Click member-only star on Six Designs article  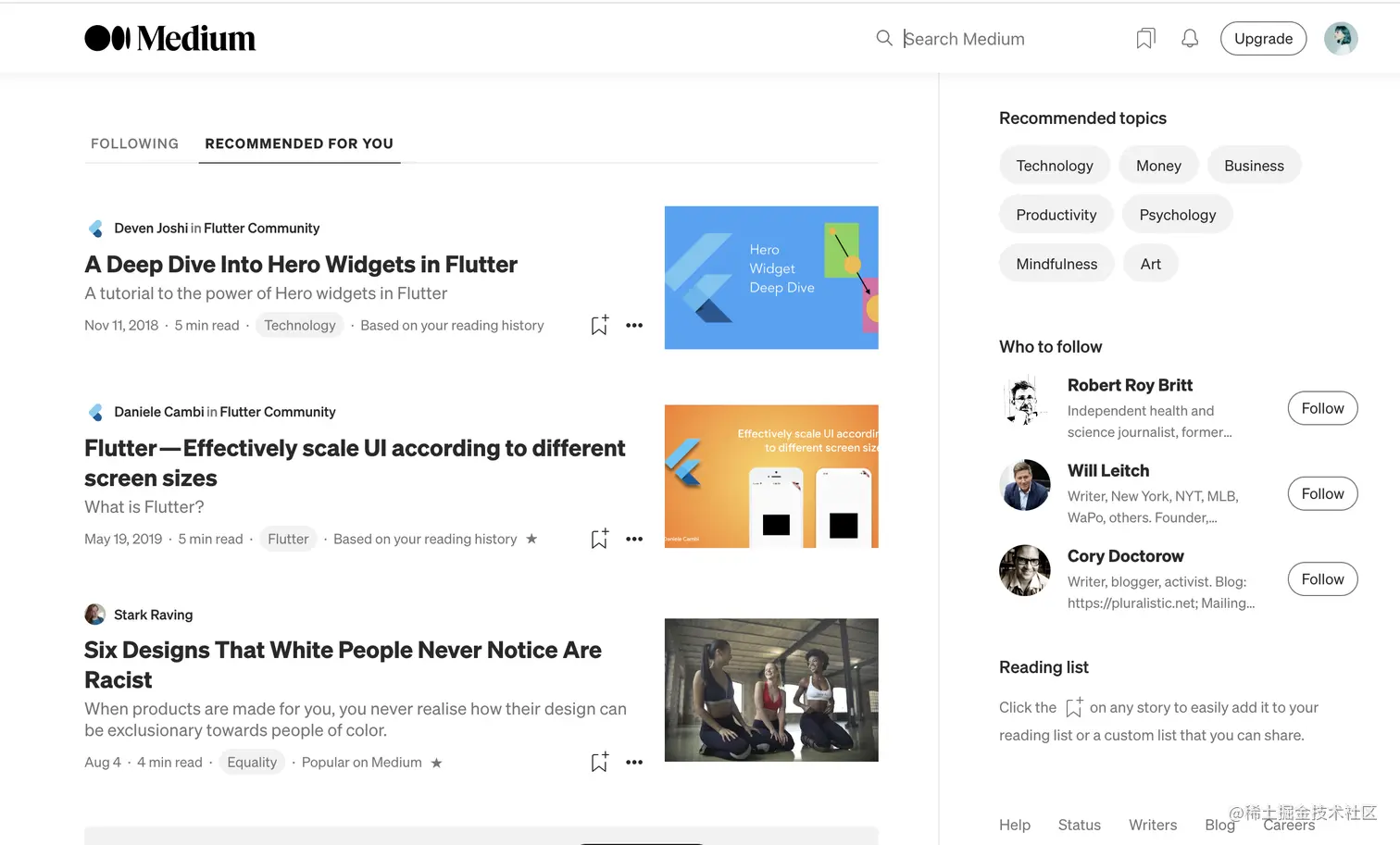click(436, 763)
